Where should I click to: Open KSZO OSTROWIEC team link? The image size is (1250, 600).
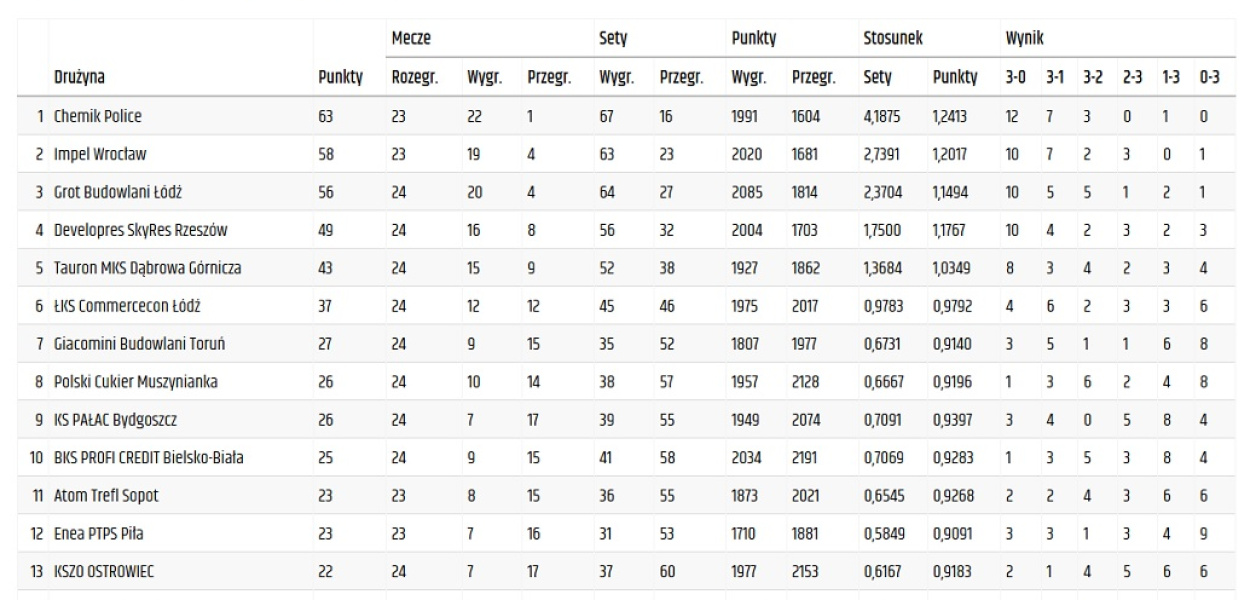coord(105,572)
